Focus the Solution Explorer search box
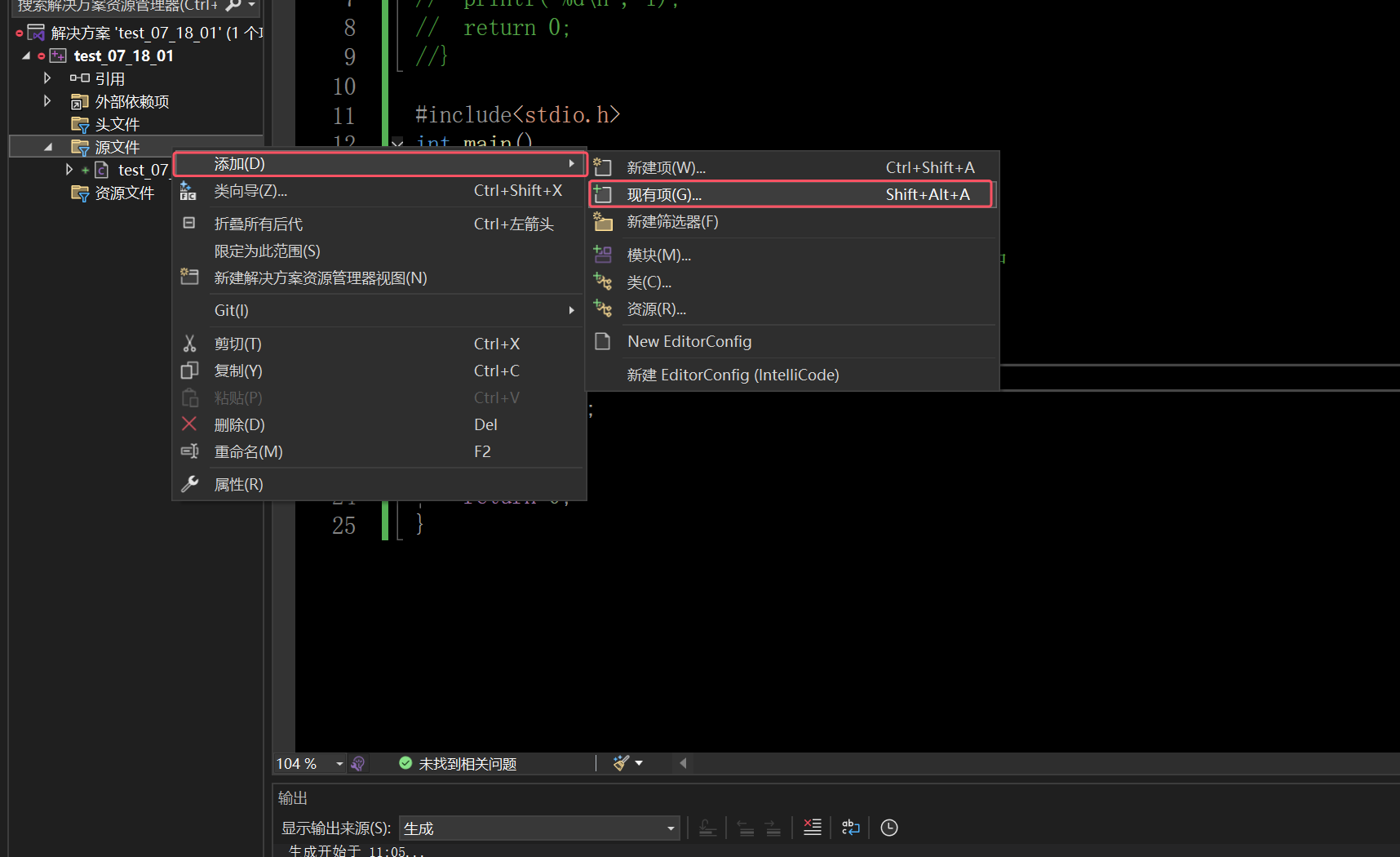The width and height of the screenshot is (1400, 857). coord(117,5)
